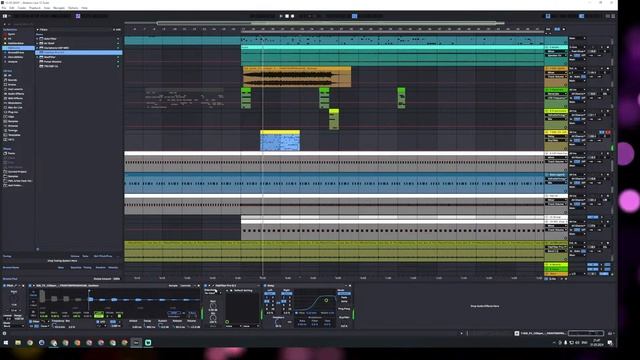Switch to Simpler Sample tab
The image size is (640, 360).
173,286
